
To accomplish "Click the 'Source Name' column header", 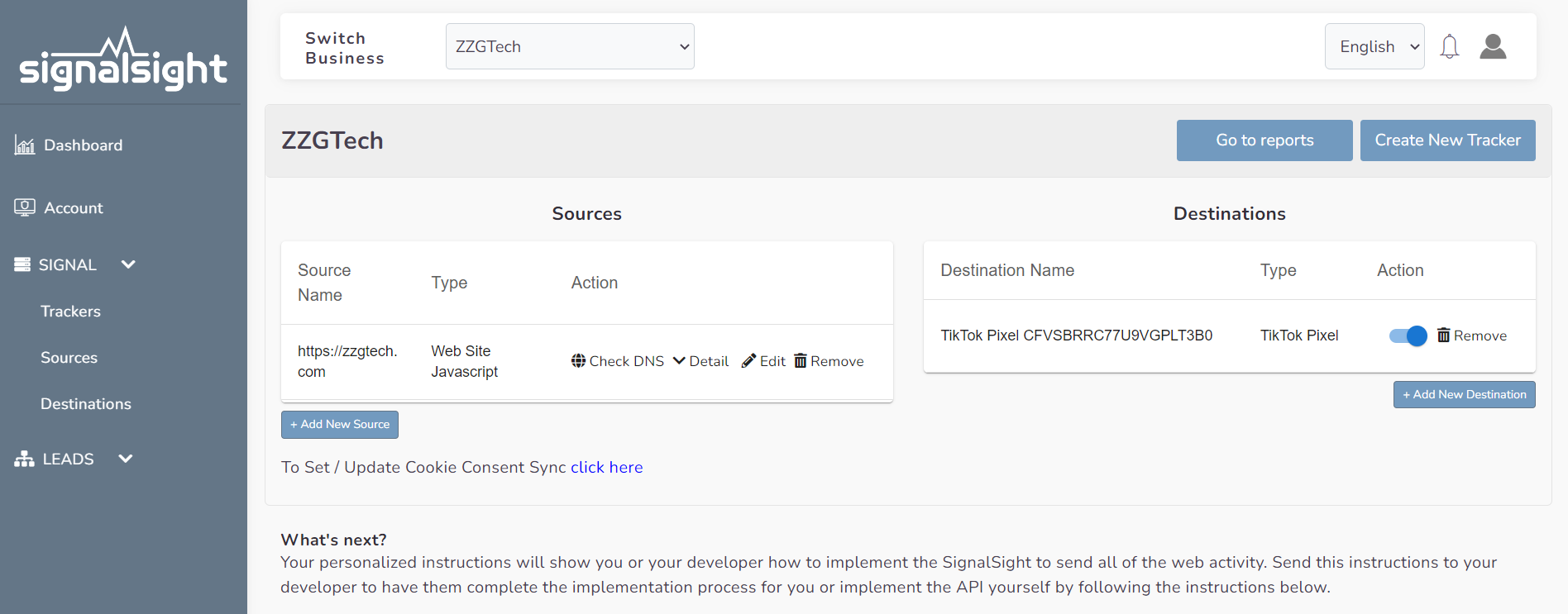I will 324,283.
